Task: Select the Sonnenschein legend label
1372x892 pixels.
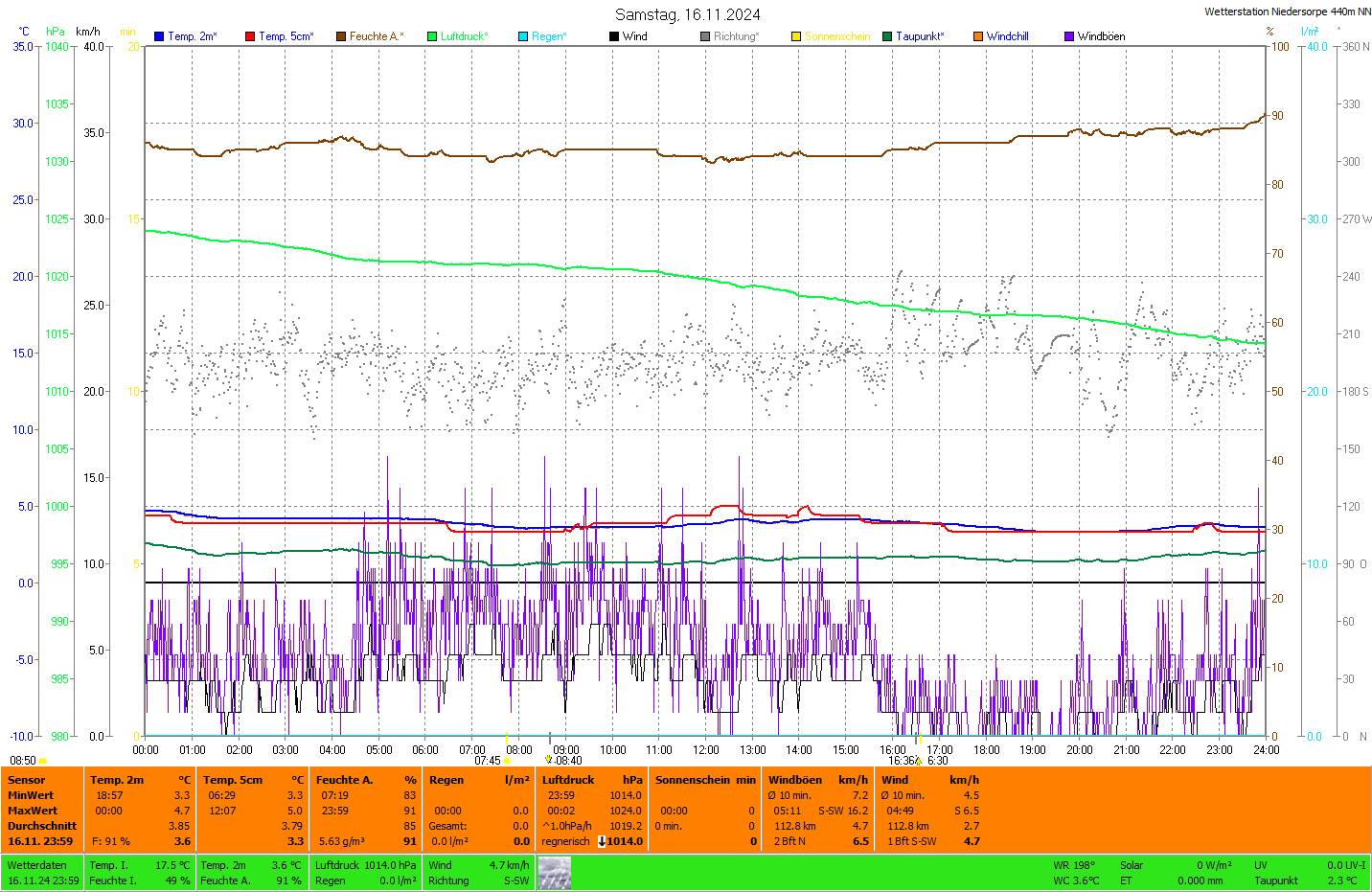Action: (x=836, y=36)
